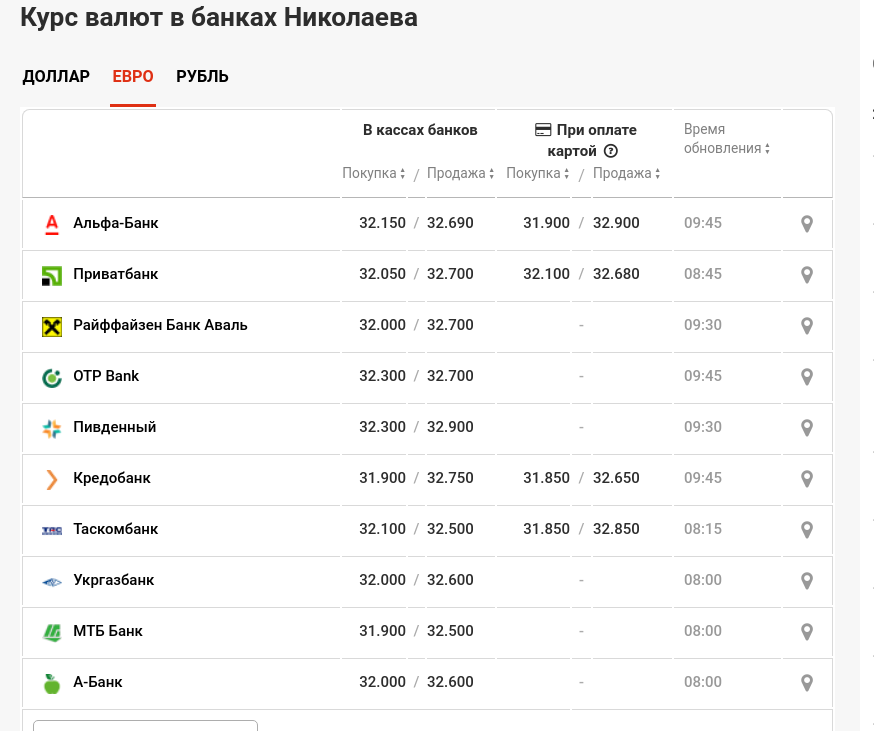Click the Укргазбанк blue logo
The image size is (874, 731).
[52, 582]
